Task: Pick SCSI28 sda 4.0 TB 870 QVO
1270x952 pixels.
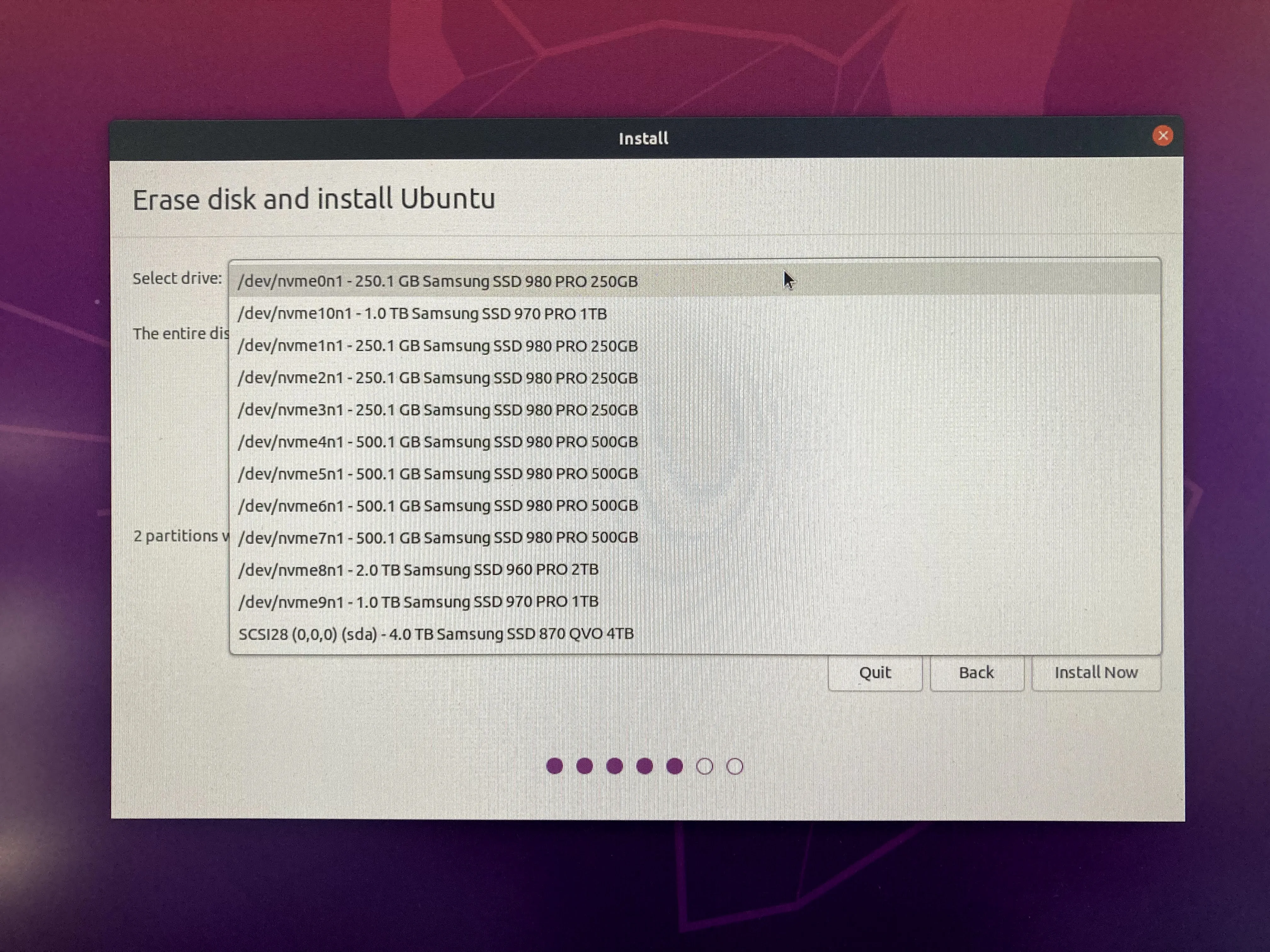Action: 436,633
